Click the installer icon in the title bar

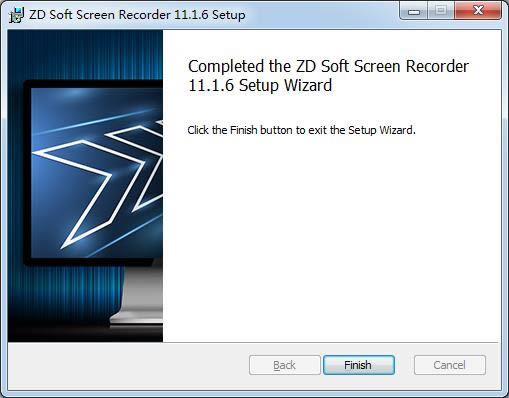pyautogui.click(x=17, y=15)
